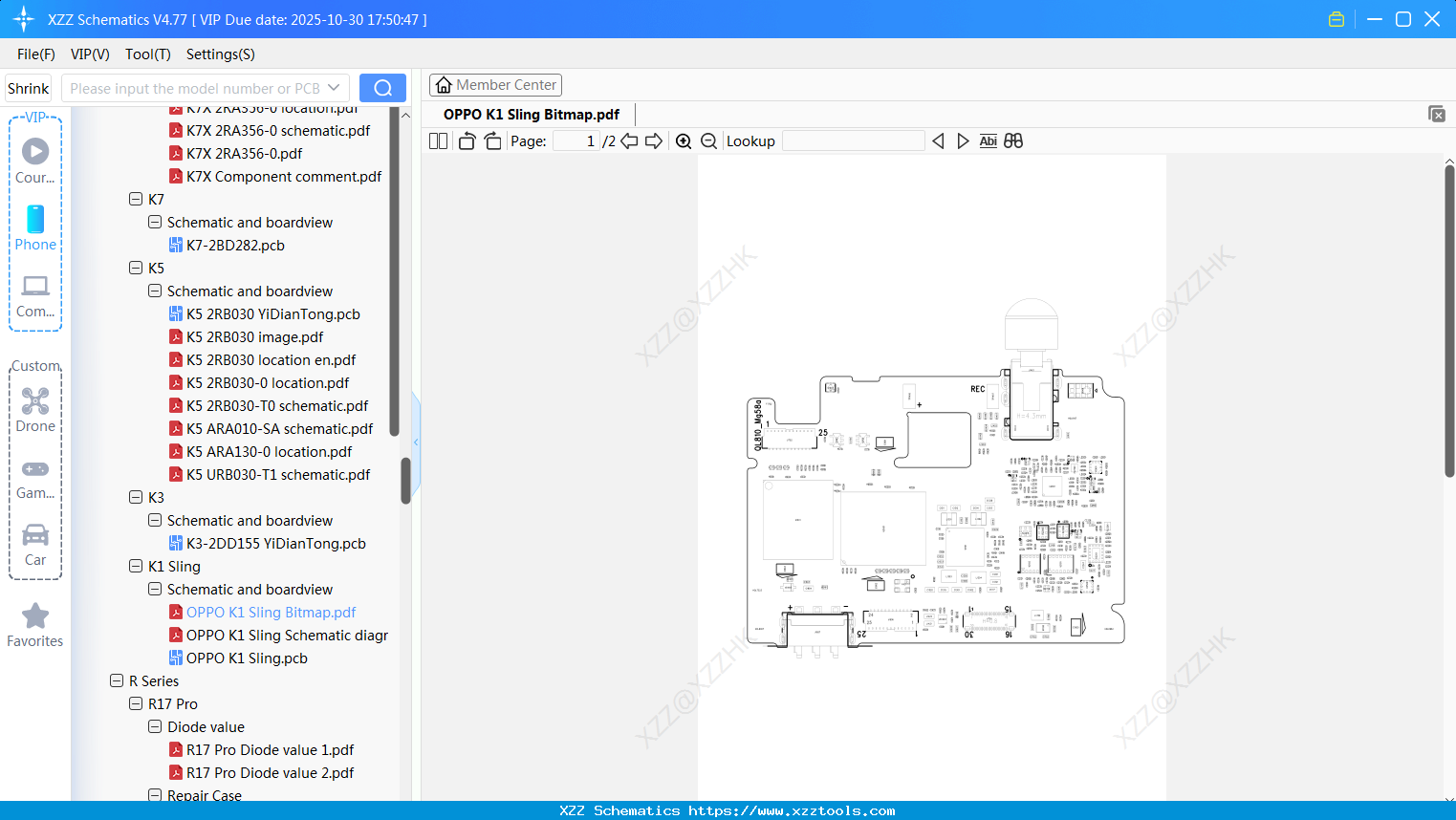
Task: Click the Lookup text field
Action: 854,141
